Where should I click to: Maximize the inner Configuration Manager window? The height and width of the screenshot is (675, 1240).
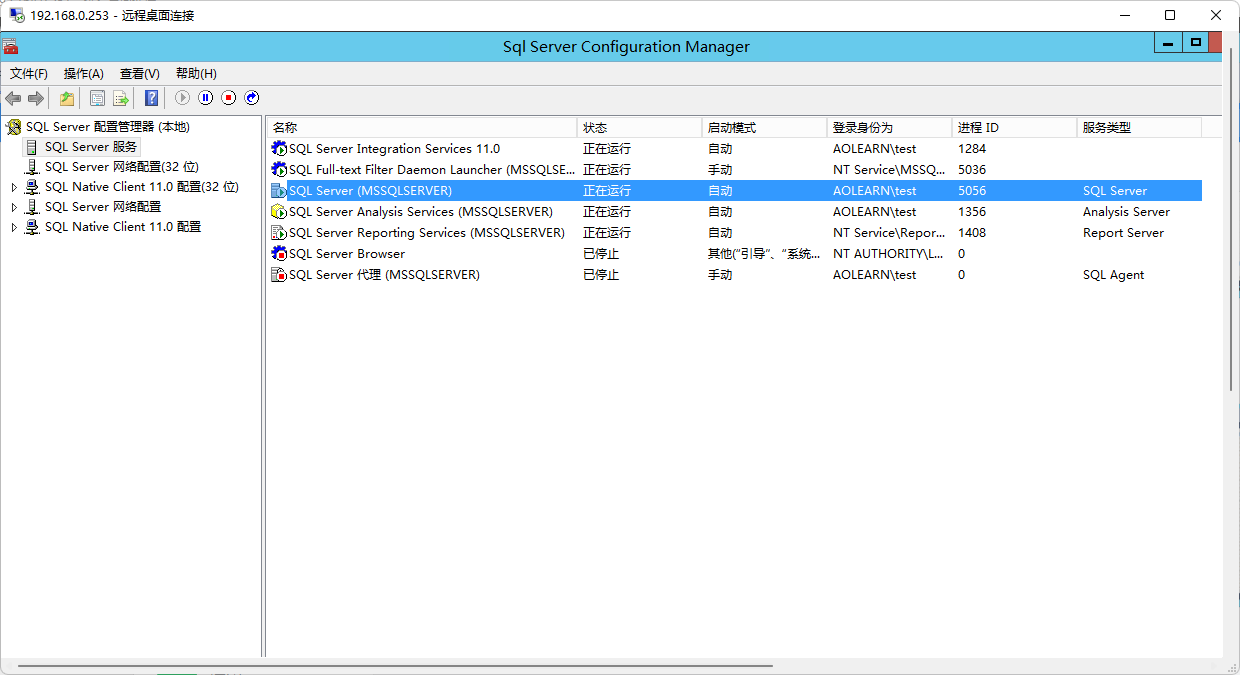(1195, 43)
